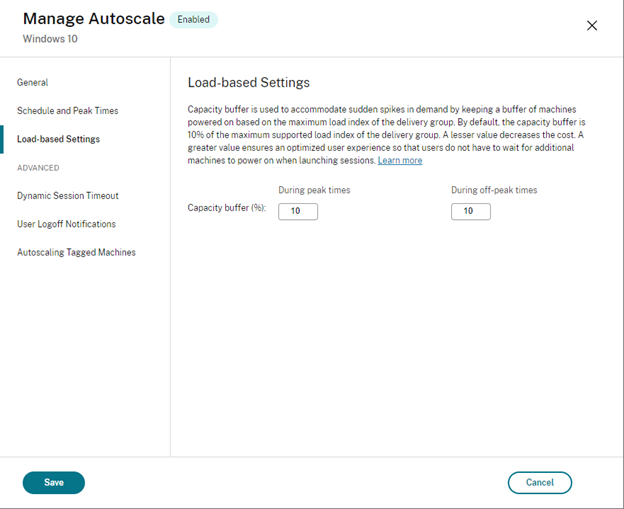Click the Windows 10 delivery group subtitle

tap(48, 40)
